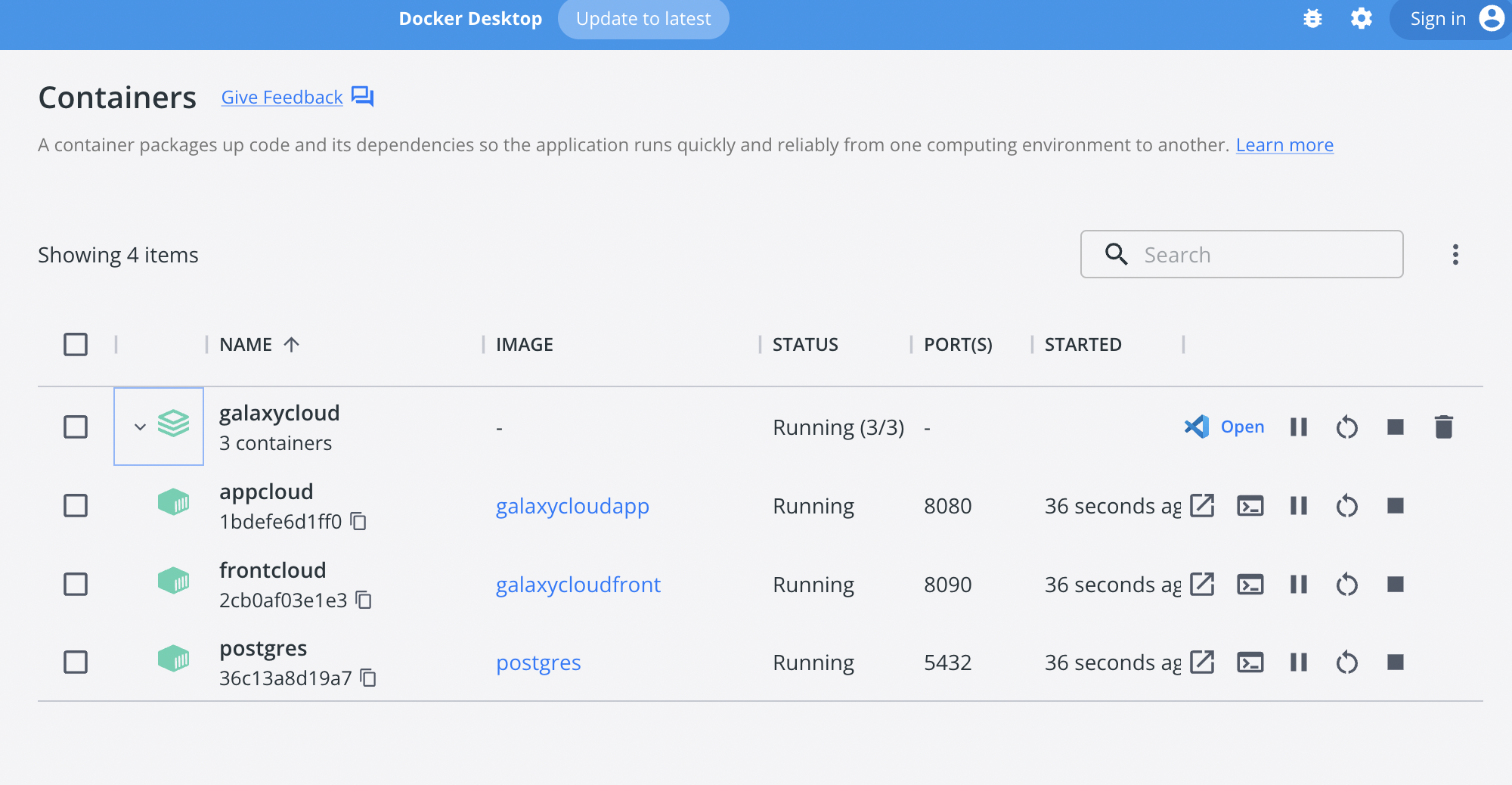Click the appcloud container cube icon
The image size is (1512, 785).
pyautogui.click(x=173, y=501)
